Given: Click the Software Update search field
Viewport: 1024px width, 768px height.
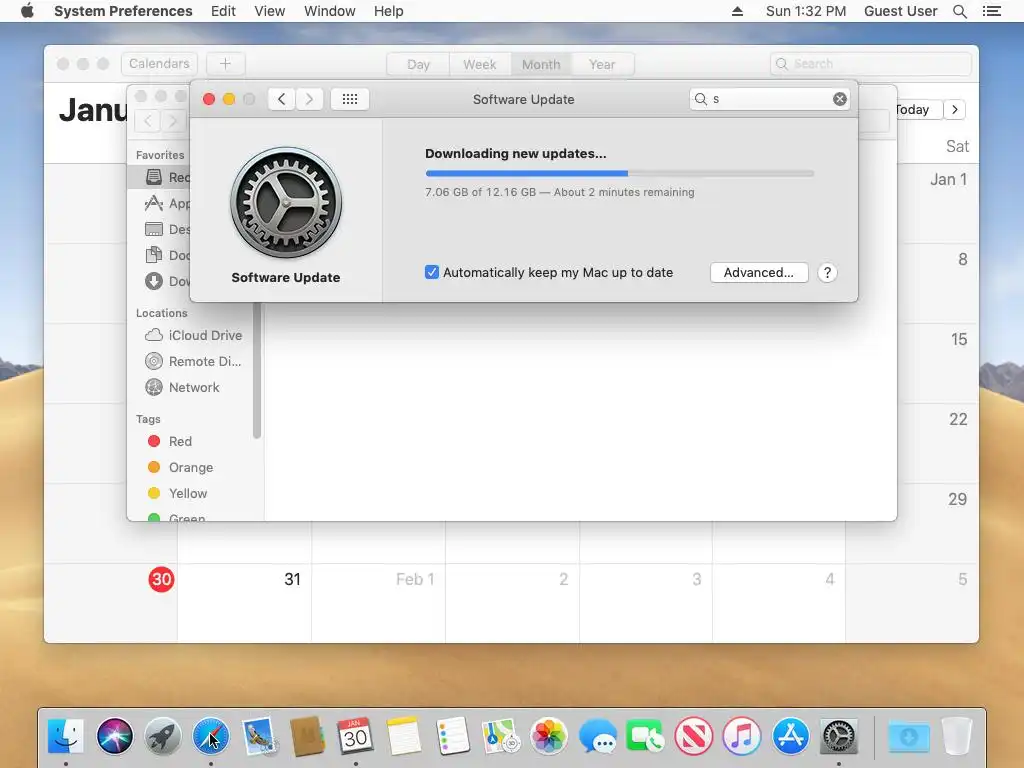Looking at the screenshot, I should pos(769,99).
